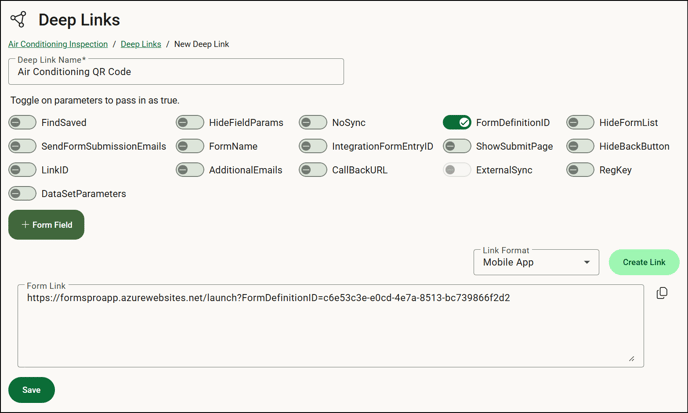The image size is (688, 413).
Task: Turn on the RegKey toggle
Action: tap(580, 170)
